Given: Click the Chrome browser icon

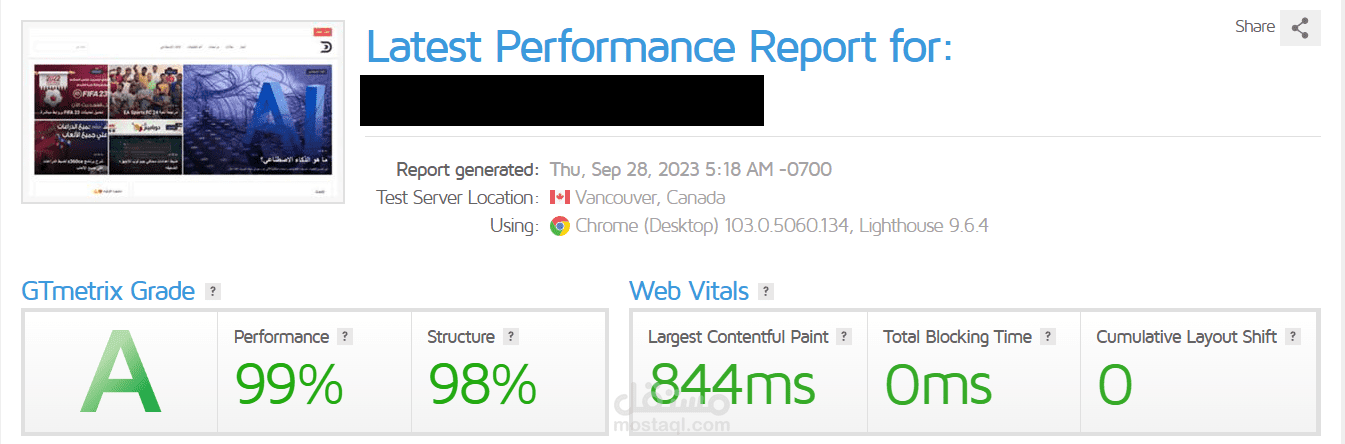Looking at the screenshot, I should pos(559,226).
